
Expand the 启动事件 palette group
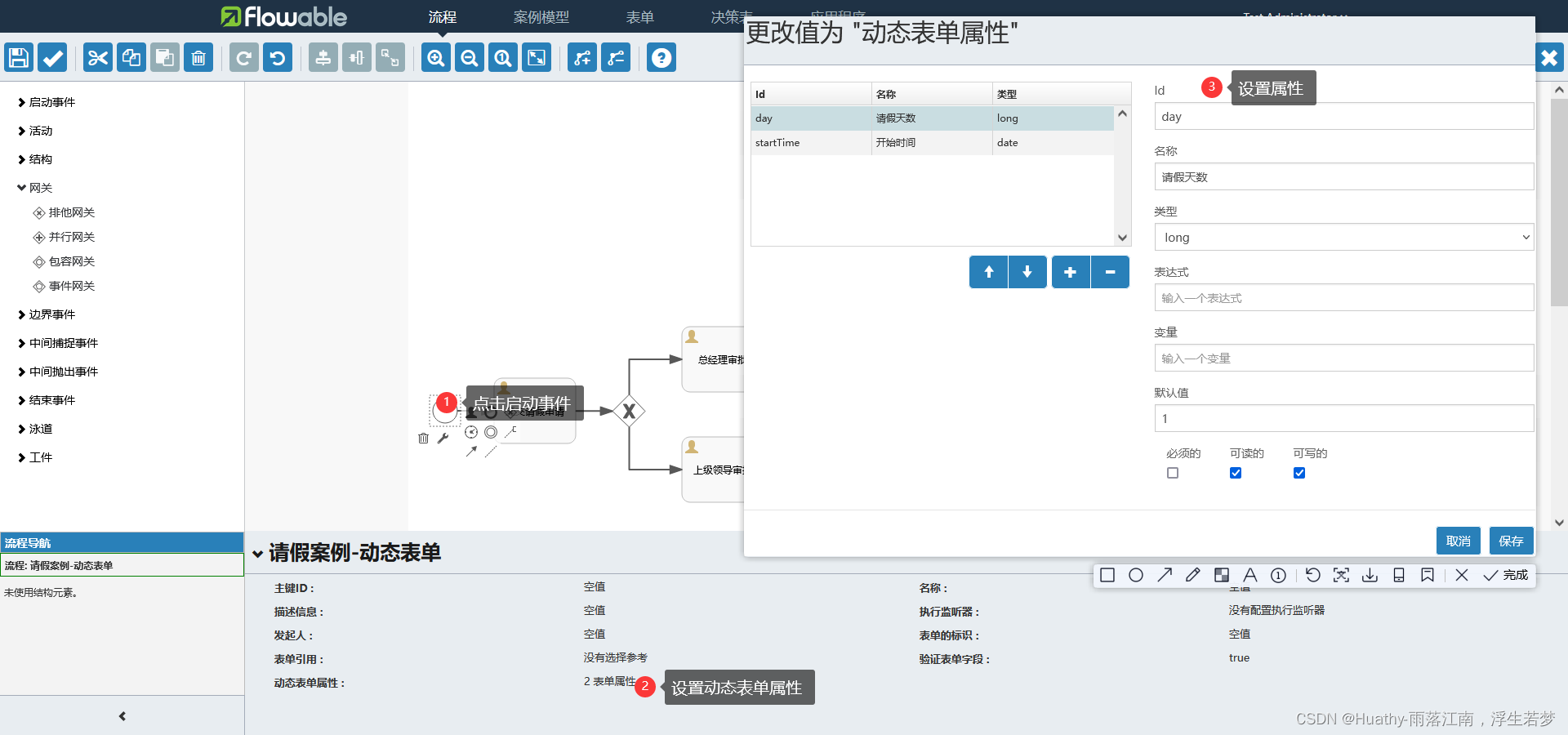coord(47,102)
